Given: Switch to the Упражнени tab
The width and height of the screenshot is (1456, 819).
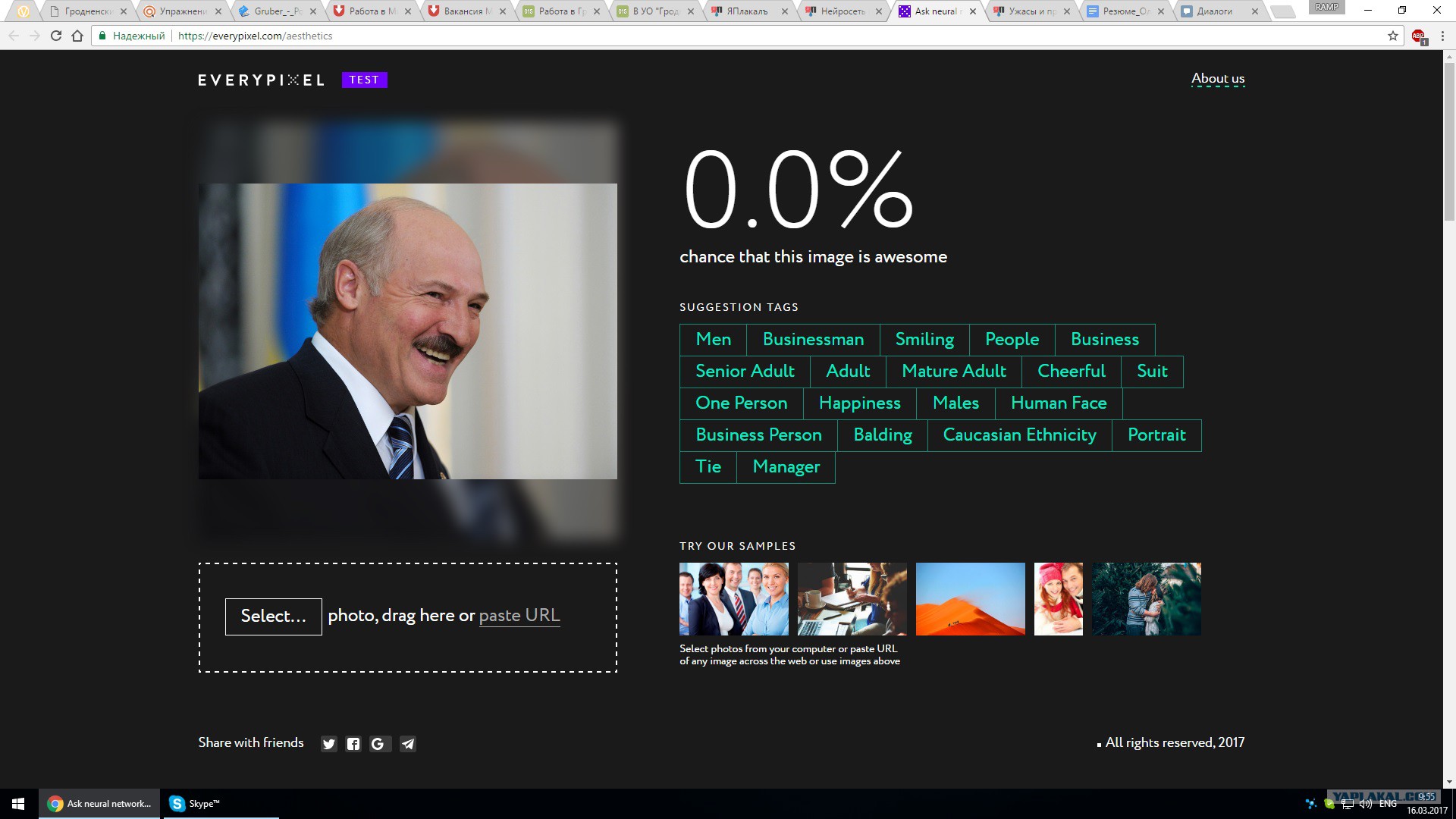Looking at the screenshot, I should (x=182, y=11).
